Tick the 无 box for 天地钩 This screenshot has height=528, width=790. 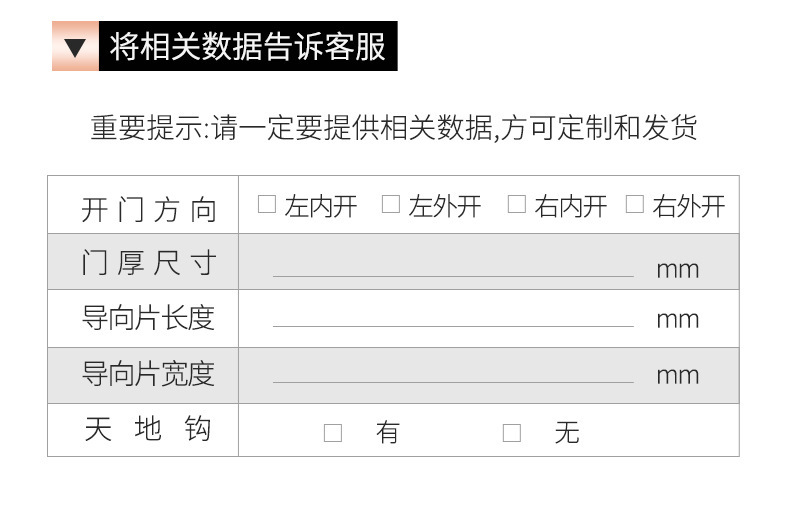(x=512, y=433)
